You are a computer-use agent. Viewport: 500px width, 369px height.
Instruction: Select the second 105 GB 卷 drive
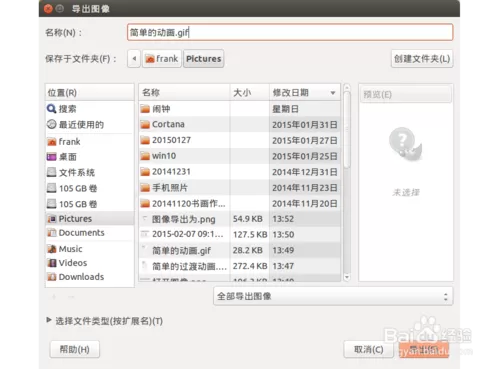[89, 204]
